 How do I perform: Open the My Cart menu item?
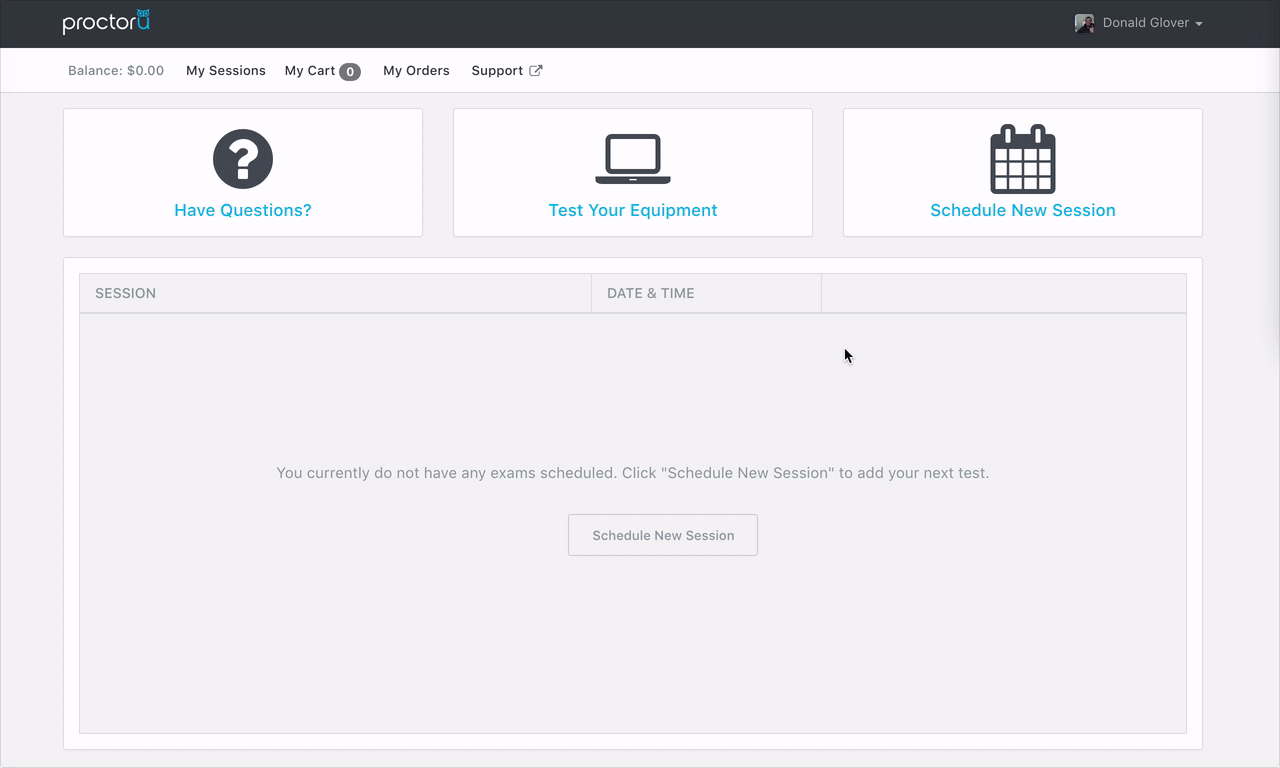(322, 71)
